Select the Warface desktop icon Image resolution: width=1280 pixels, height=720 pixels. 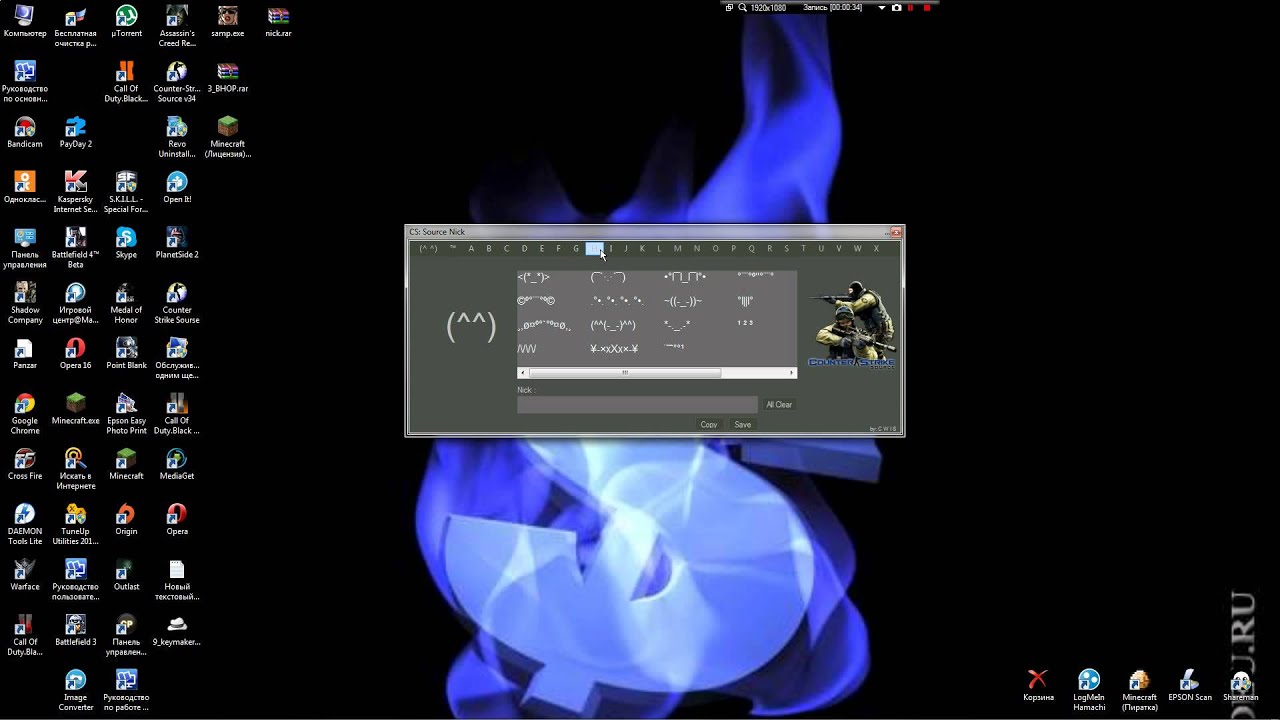[25, 575]
